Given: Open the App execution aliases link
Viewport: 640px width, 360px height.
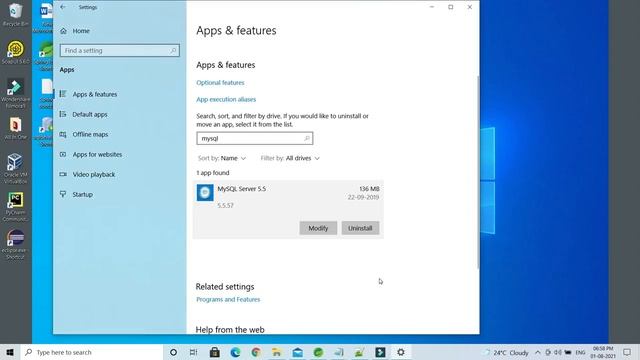Looking at the screenshot, I should 226,99.
